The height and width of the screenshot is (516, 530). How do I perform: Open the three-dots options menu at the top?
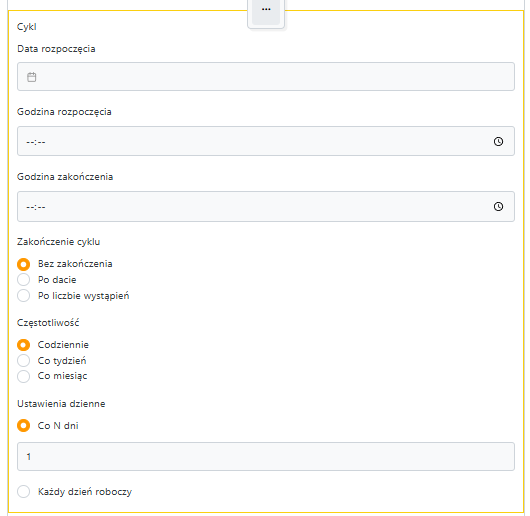pos(266,12)
